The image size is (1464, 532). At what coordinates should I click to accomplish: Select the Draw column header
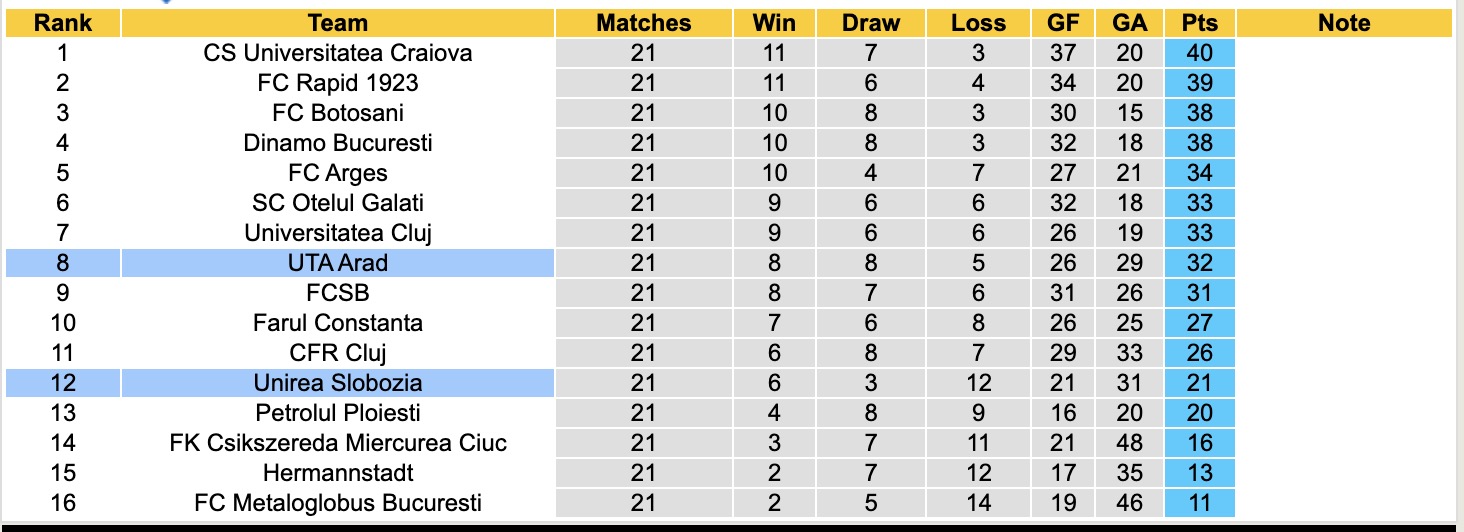[870, 23]
